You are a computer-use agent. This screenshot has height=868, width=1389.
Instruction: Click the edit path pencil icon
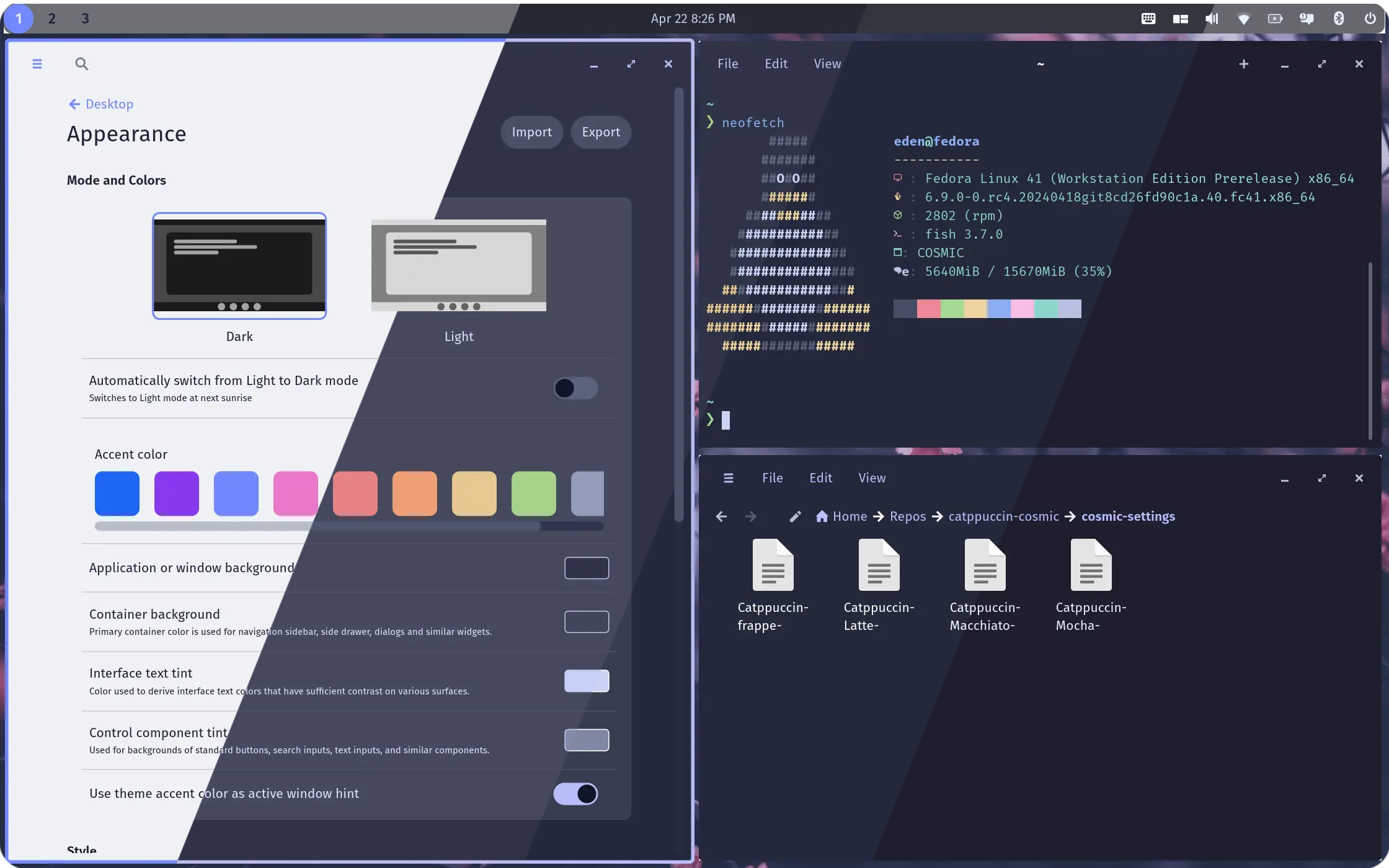tap(795, 516)
